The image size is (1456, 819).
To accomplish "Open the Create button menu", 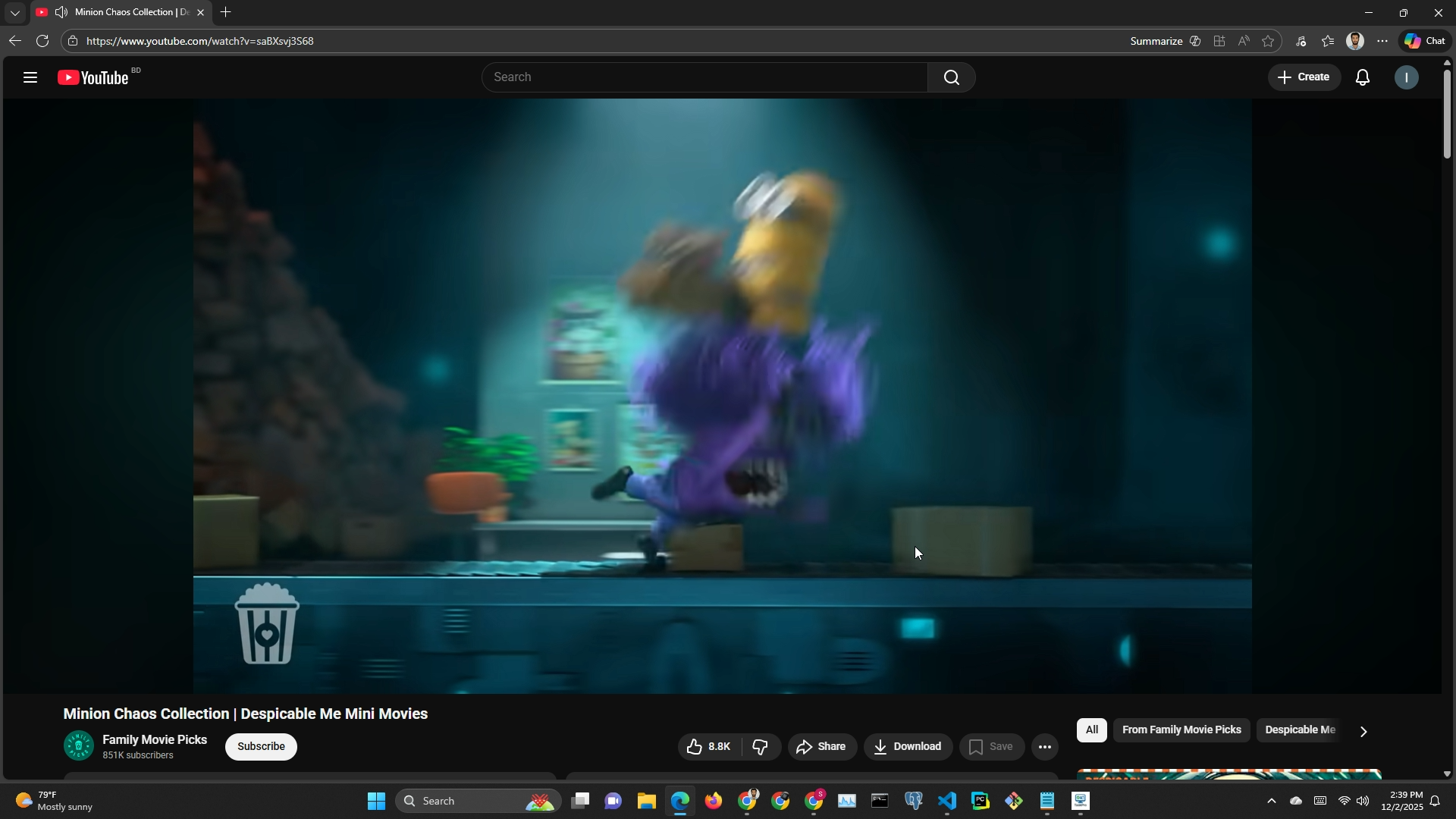I will pos(1304,77).
